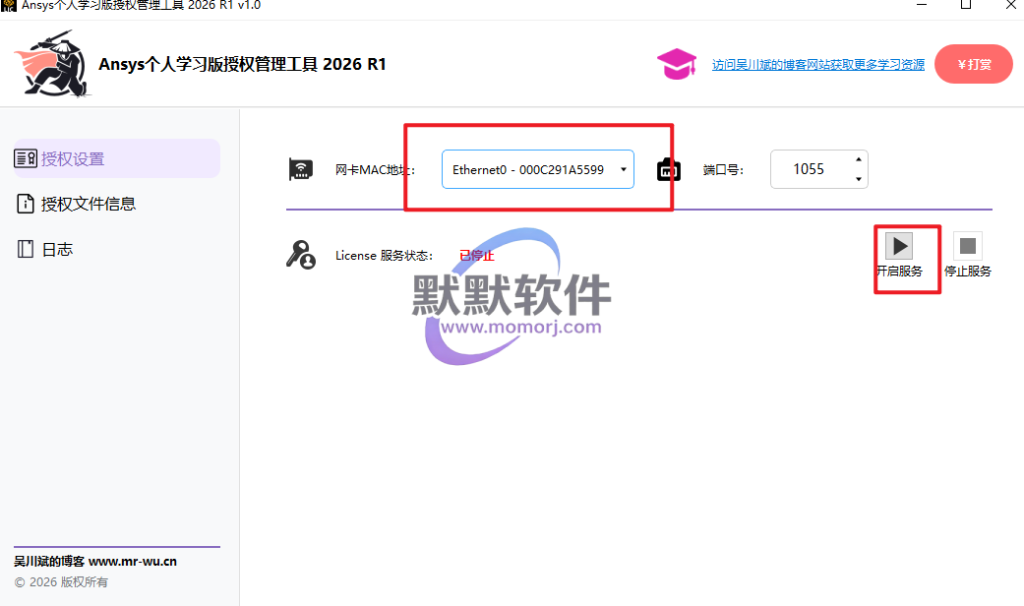1024x606 pixels.
Task: Click the play icon to start service
Action: 900,245
